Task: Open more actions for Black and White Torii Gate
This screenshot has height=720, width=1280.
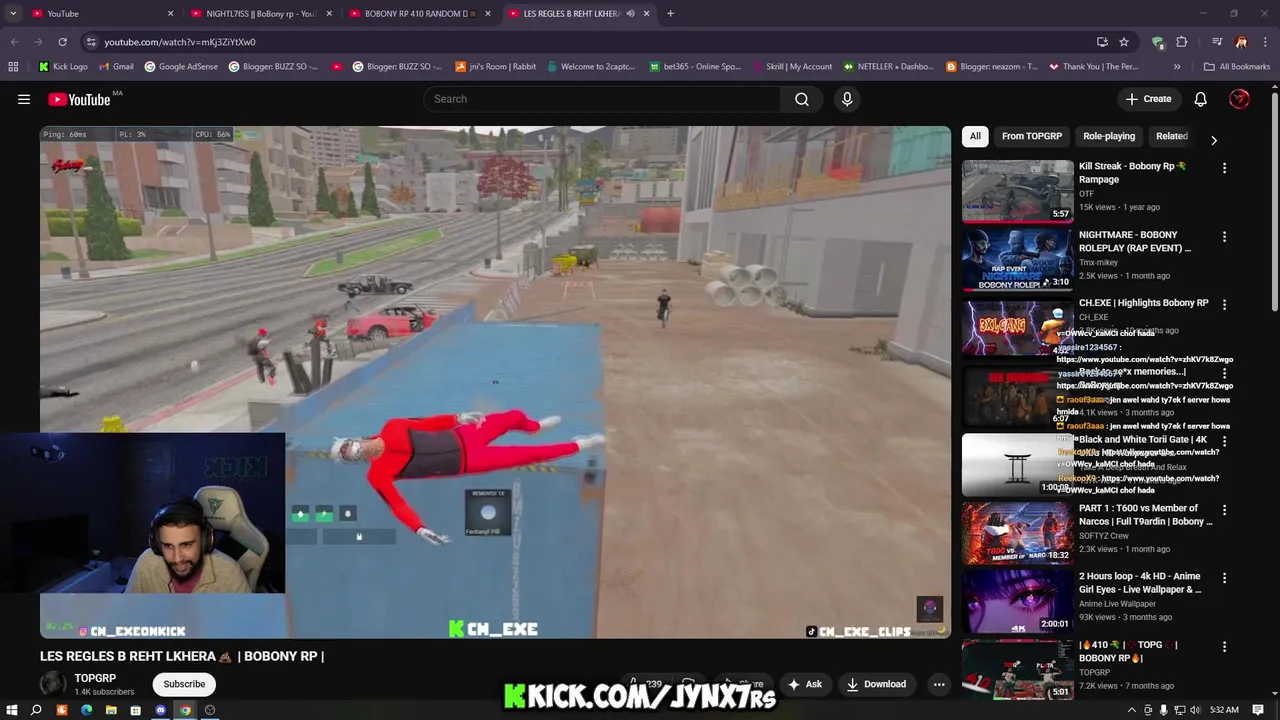Action: pos(1224,441)
